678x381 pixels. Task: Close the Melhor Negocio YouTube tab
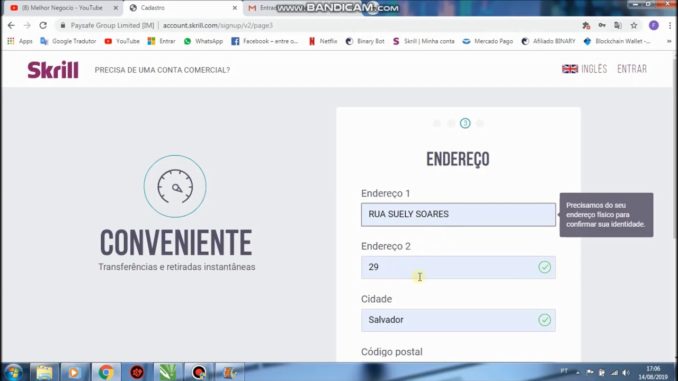point(115,8)
